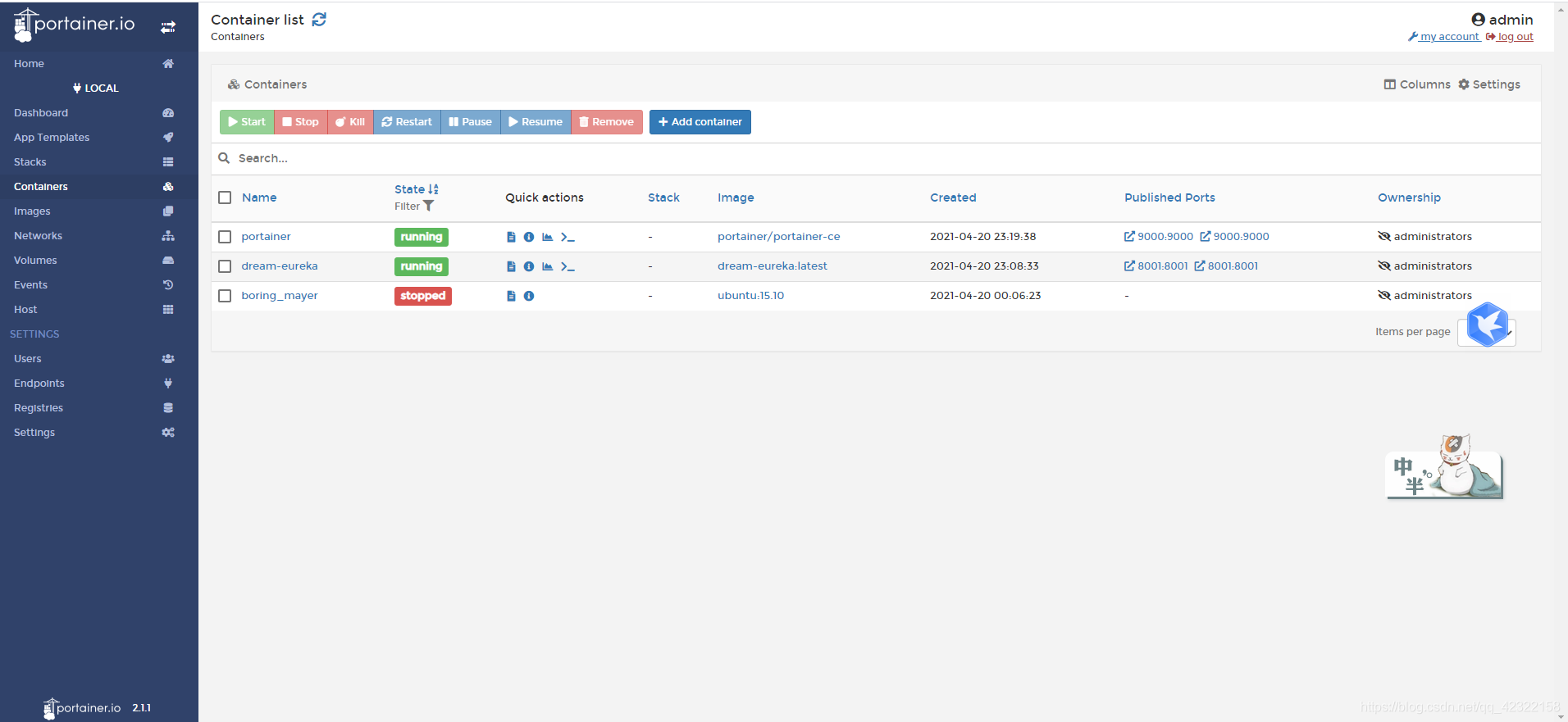Open console icon for dream-eureka container
The image size is (1568, 722).
[567, 266]
